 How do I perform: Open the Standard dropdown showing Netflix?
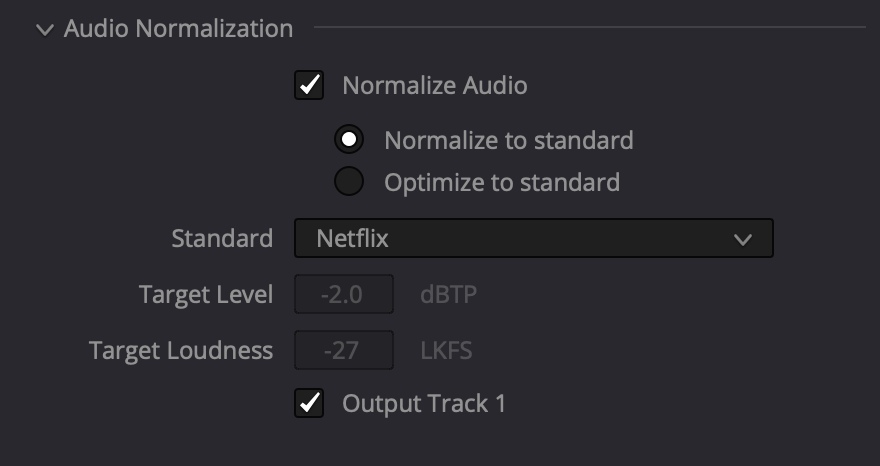pyautogui.click(x=533, y=239)
